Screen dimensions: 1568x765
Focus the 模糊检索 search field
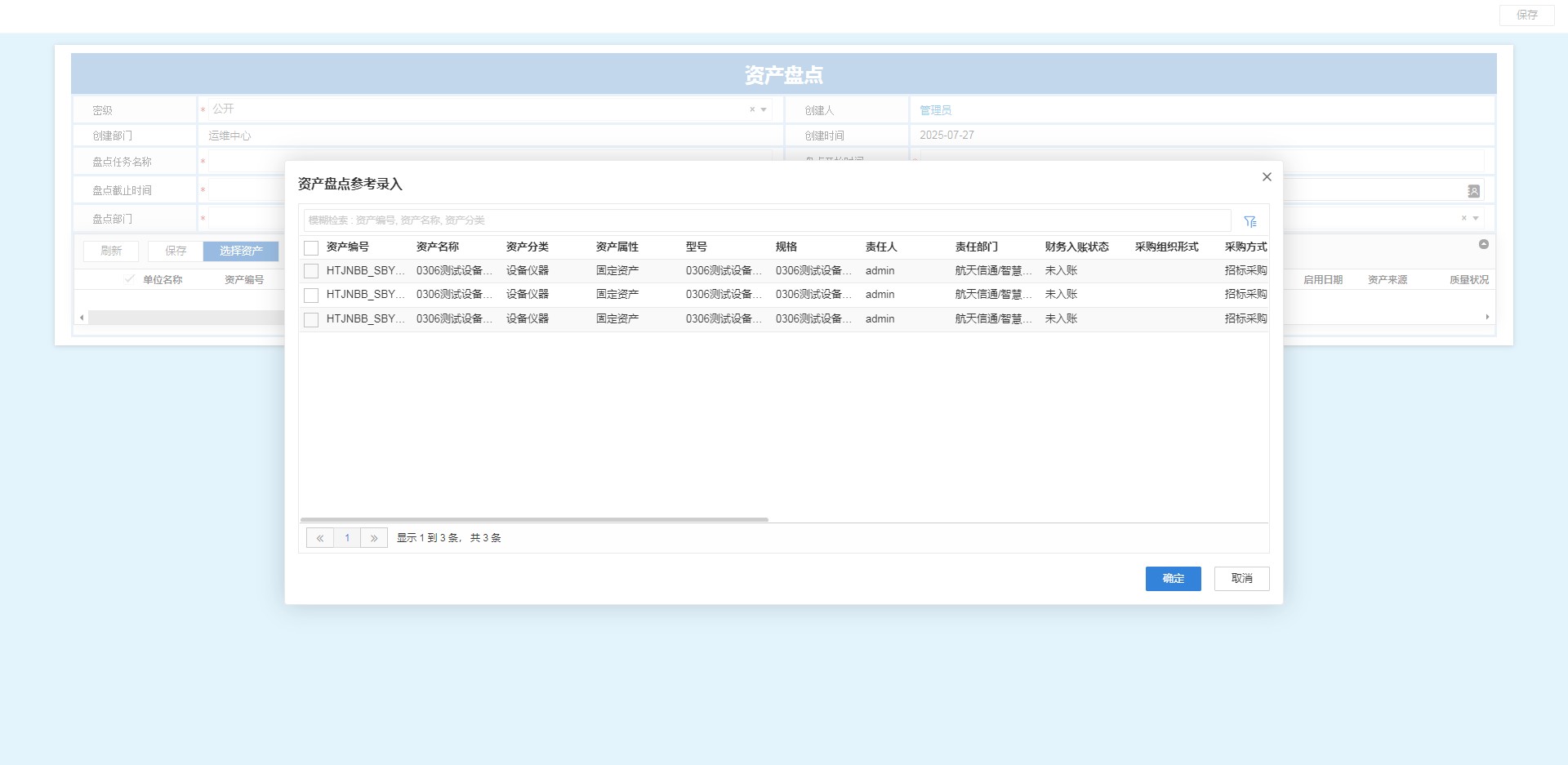pyautogui.click(x=768, y=220)
